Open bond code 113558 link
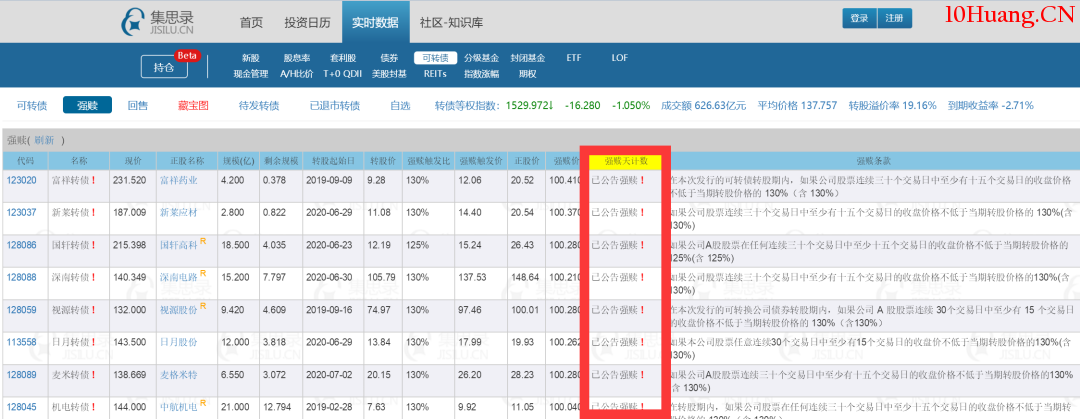Image resolution: width=1080 pixels, height=419 pixels. point(21,343)
